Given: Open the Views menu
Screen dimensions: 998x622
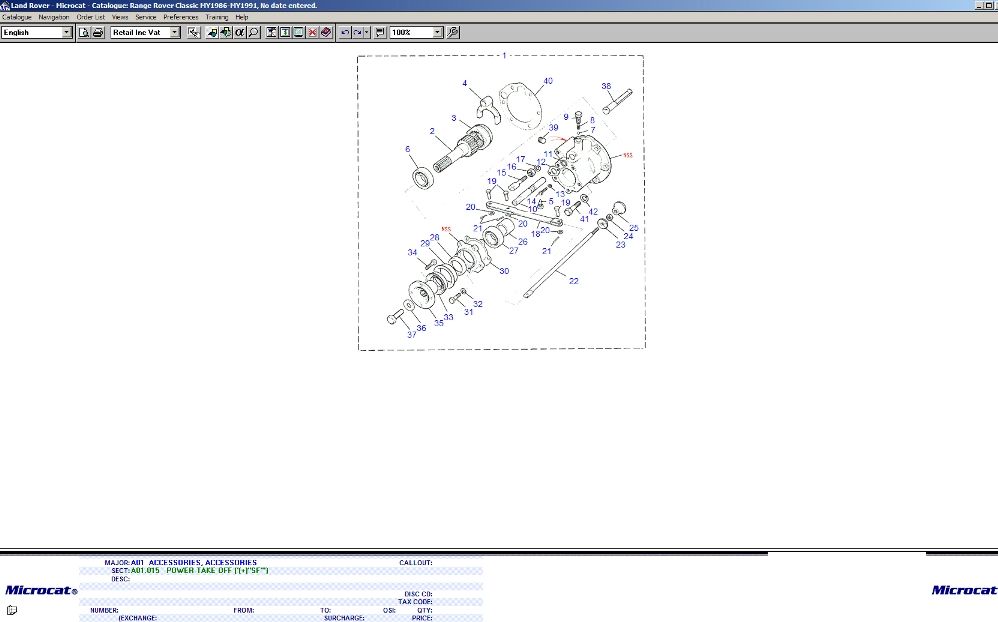Looking at the screenshot, I should tap(120, 17).
